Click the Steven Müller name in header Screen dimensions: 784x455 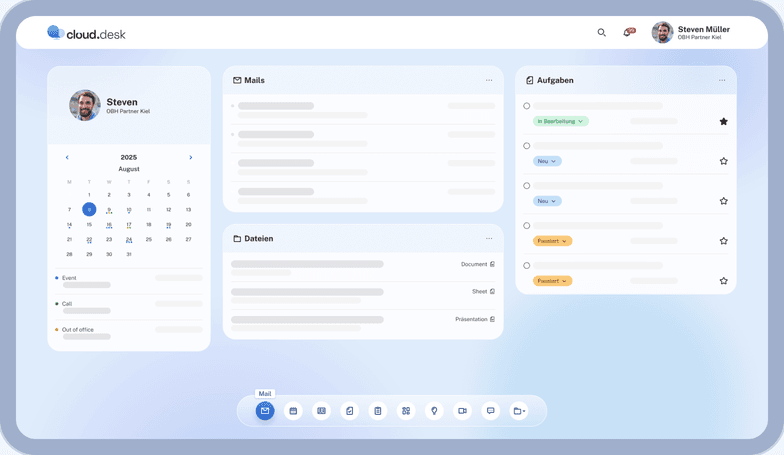tap(704, 29)
